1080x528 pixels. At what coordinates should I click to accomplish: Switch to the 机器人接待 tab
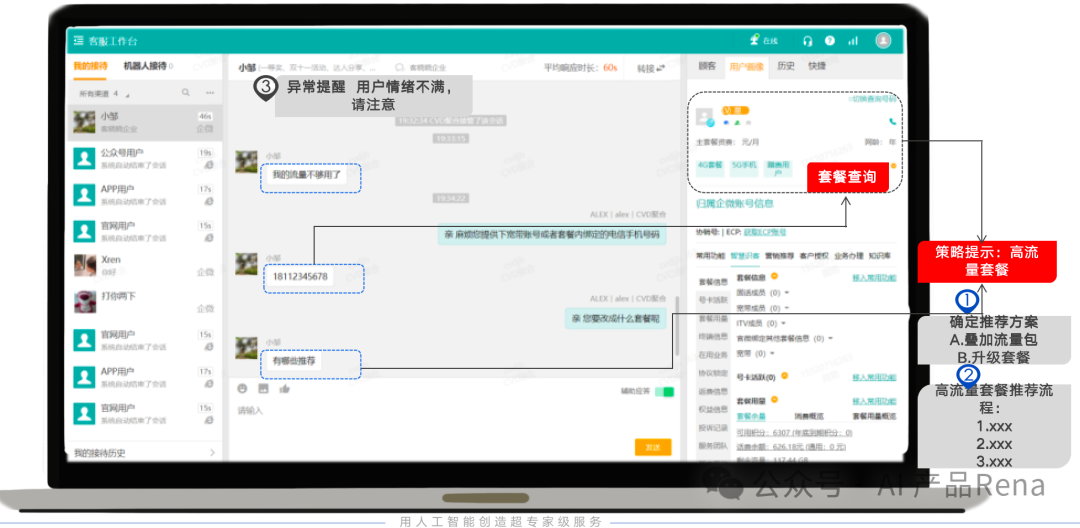pyautogui.click(x=147, y=66)
